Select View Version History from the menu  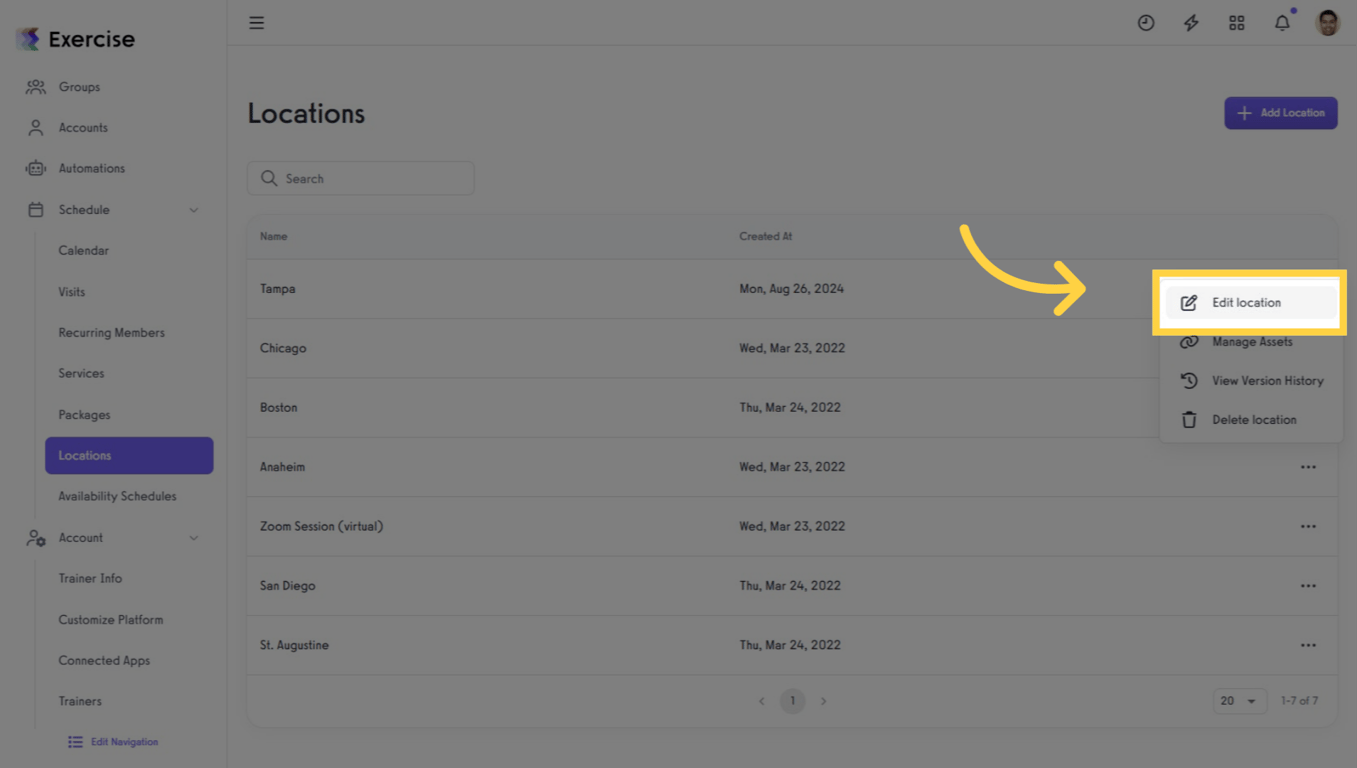pyautogui.click(x=1268, y=380)
